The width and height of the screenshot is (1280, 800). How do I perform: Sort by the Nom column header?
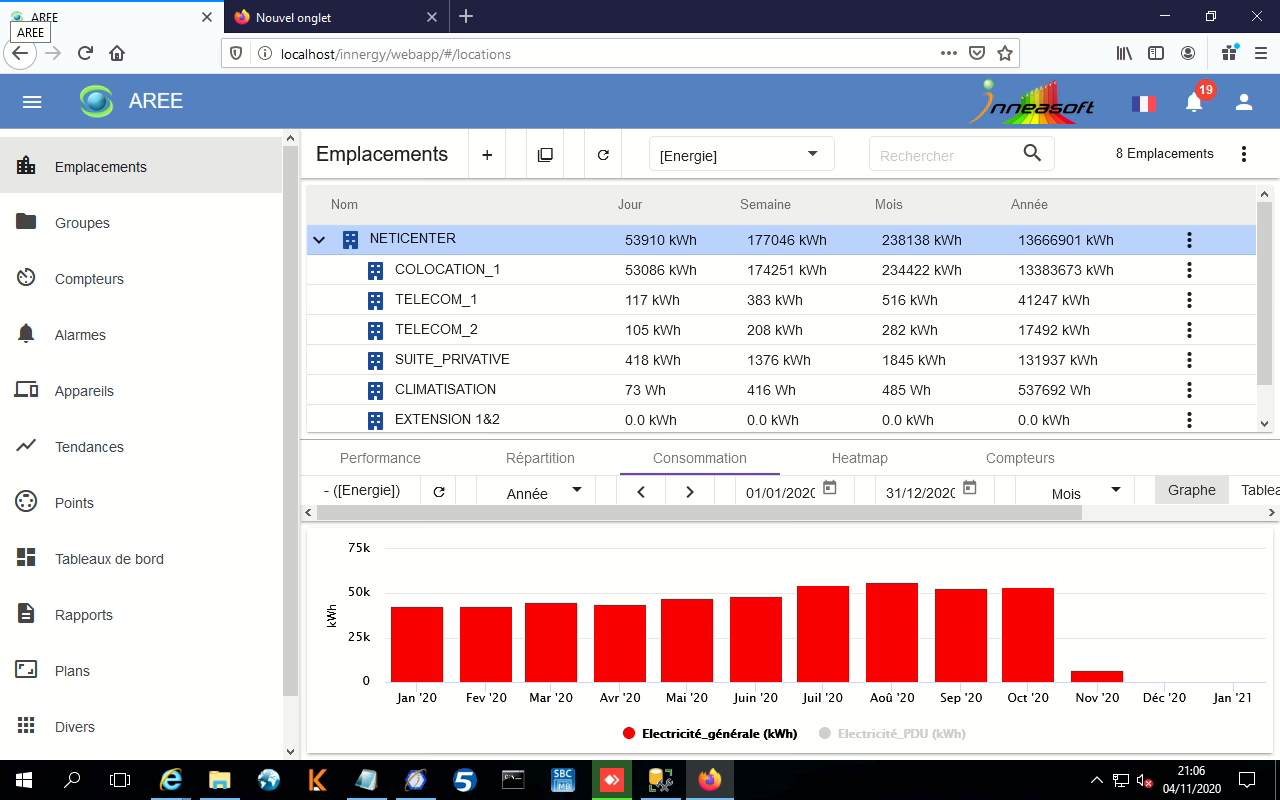344,204
